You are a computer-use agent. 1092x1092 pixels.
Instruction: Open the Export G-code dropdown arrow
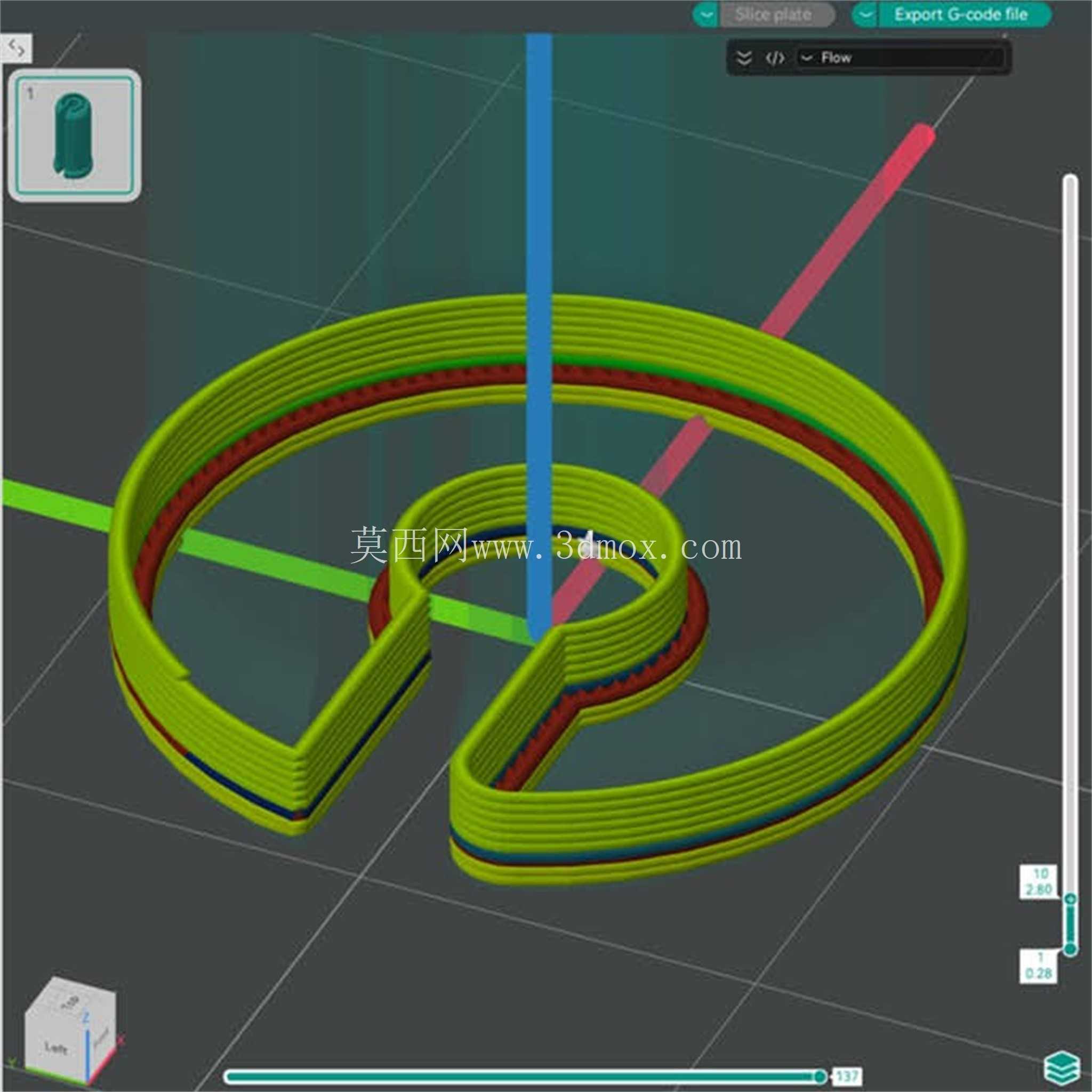point(865,15)
